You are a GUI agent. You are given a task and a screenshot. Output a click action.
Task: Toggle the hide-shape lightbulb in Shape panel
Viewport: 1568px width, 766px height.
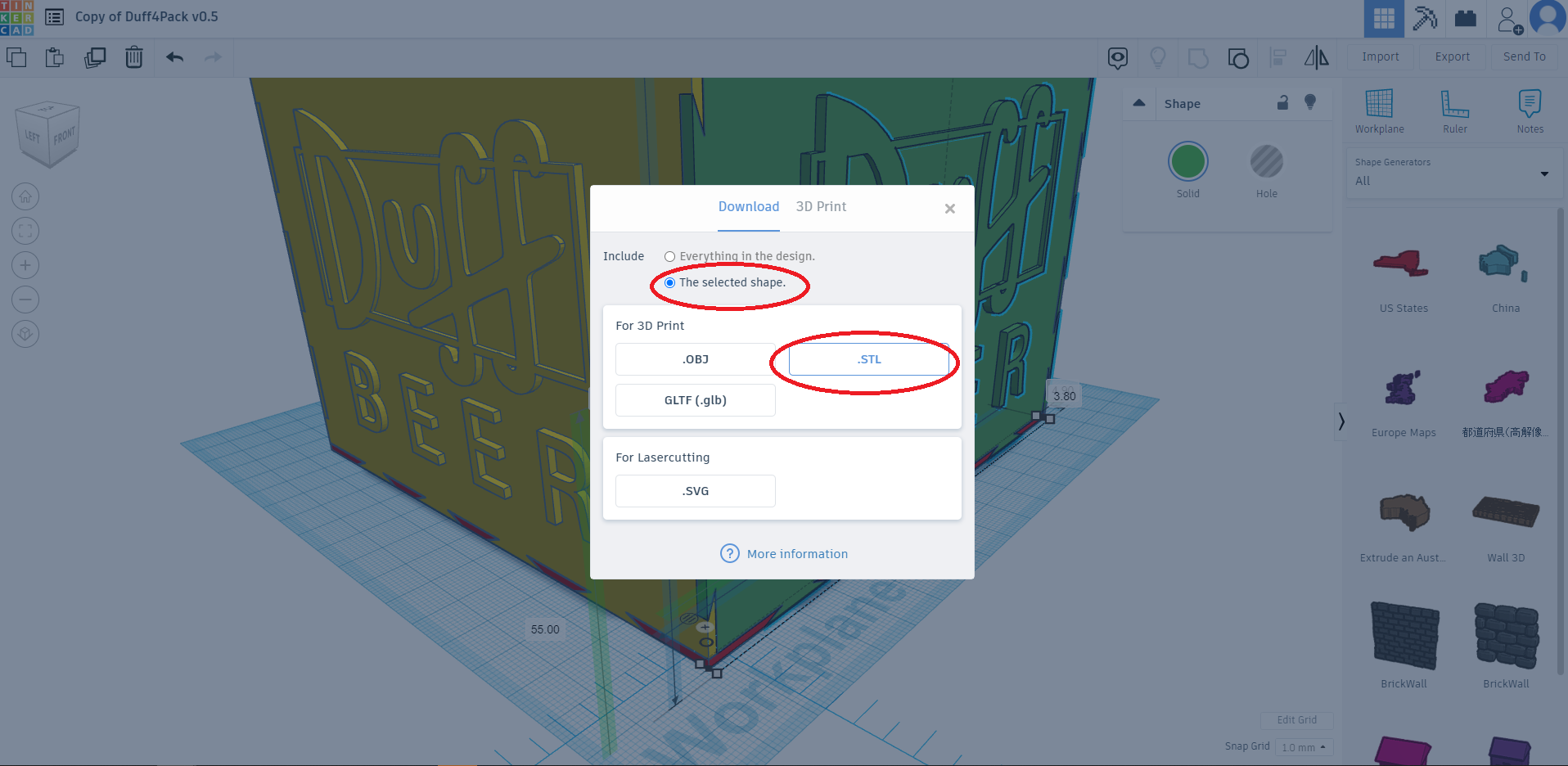[x=1310, y=102]
